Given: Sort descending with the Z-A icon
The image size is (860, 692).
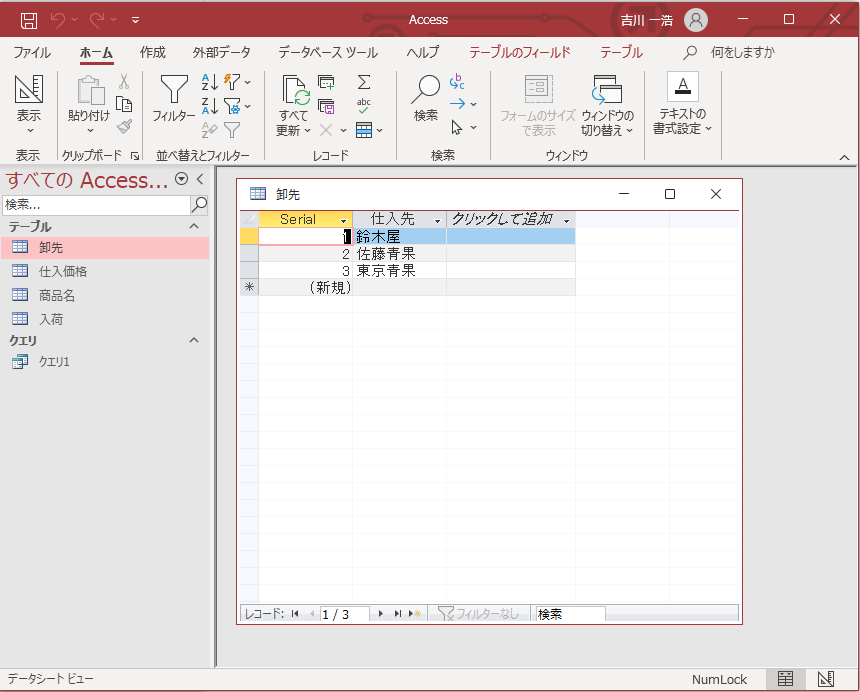Looking at the screenshot, I should click(x=209, y=105).
